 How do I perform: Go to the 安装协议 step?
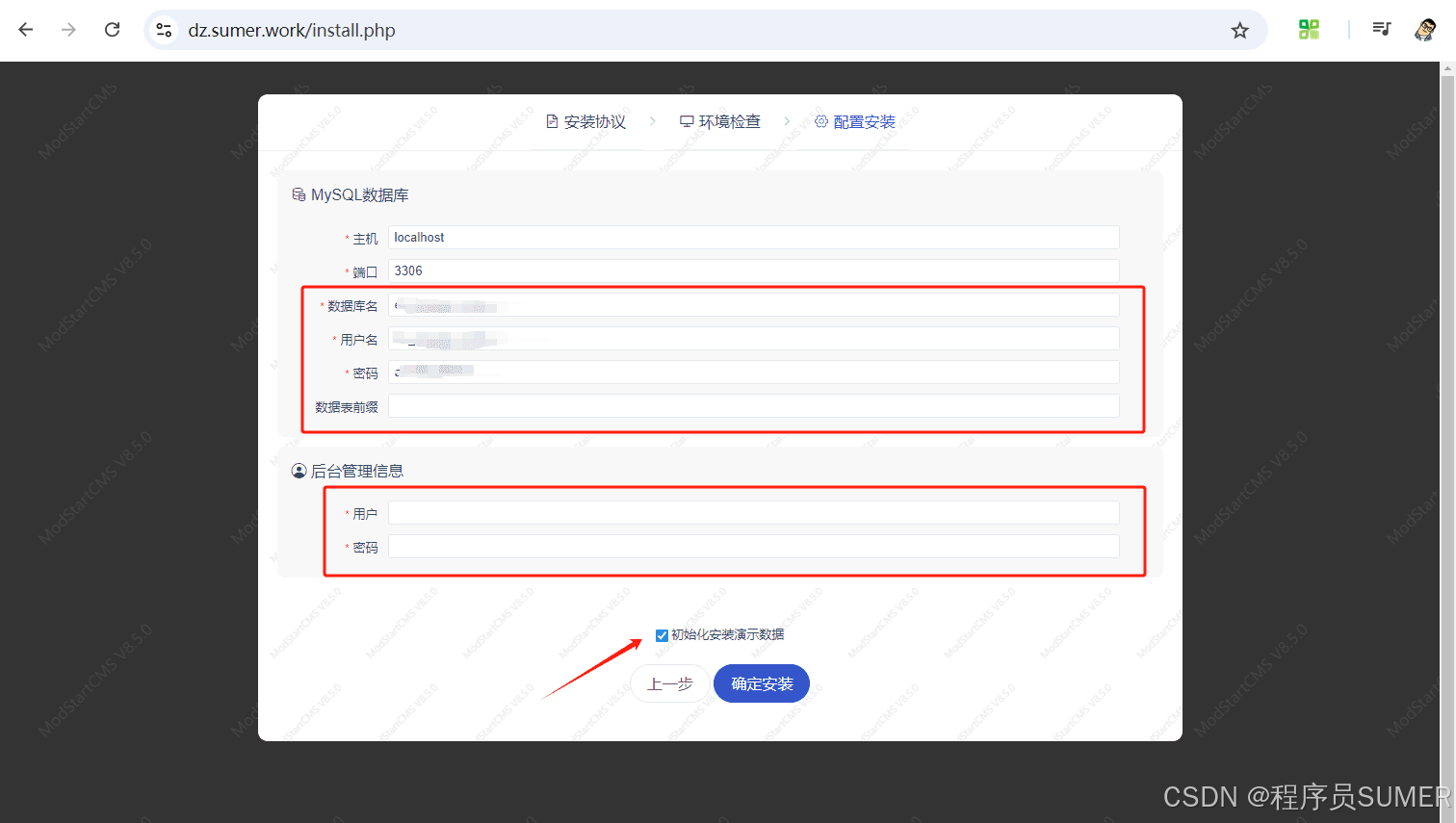[x=585, y=121]
